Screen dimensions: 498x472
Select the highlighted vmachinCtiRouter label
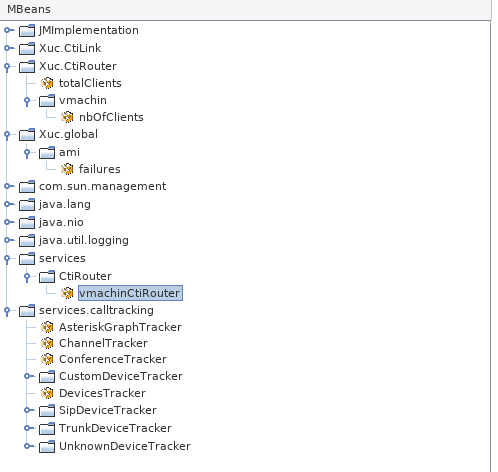(x=130, y=293)
